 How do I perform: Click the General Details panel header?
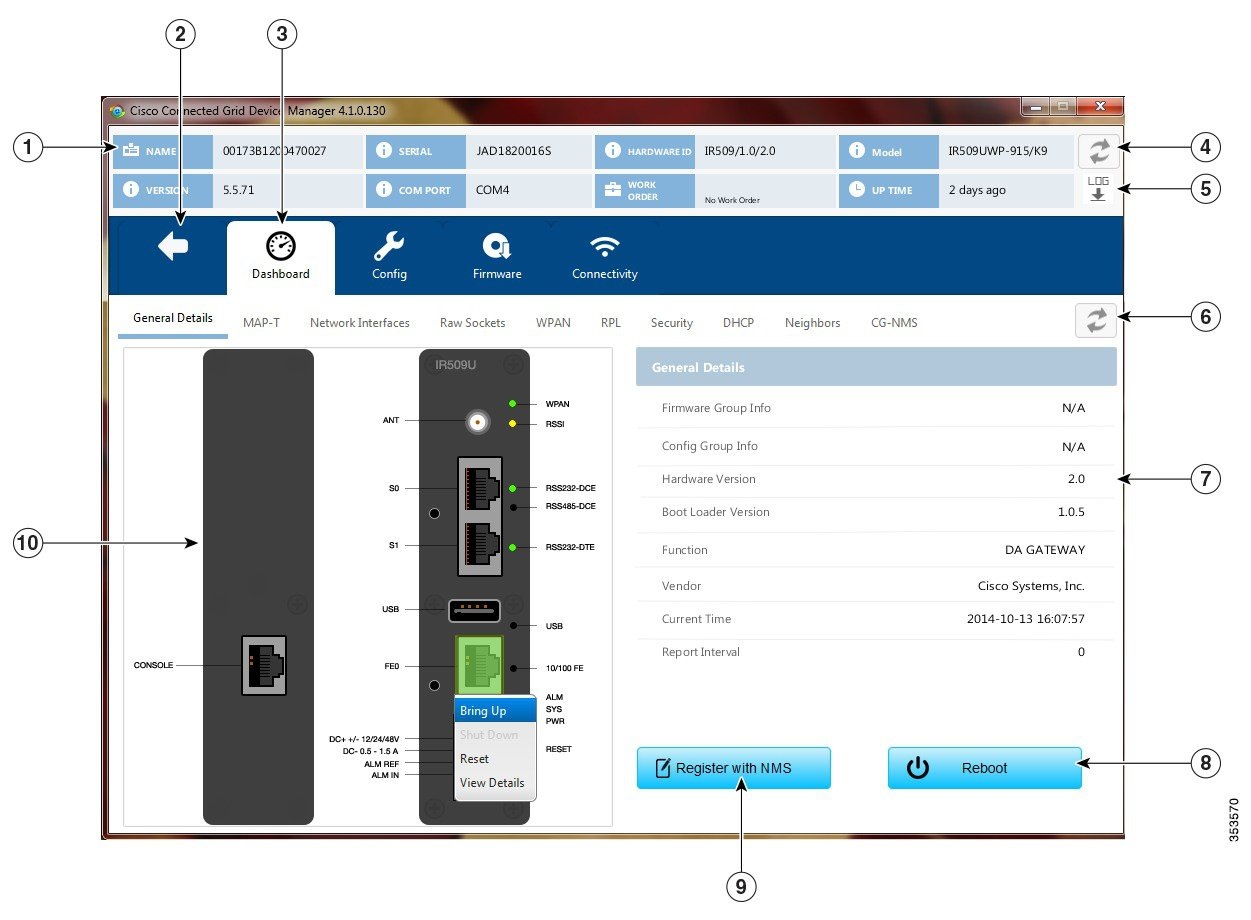pyautogui.click(x=876, y=367)
